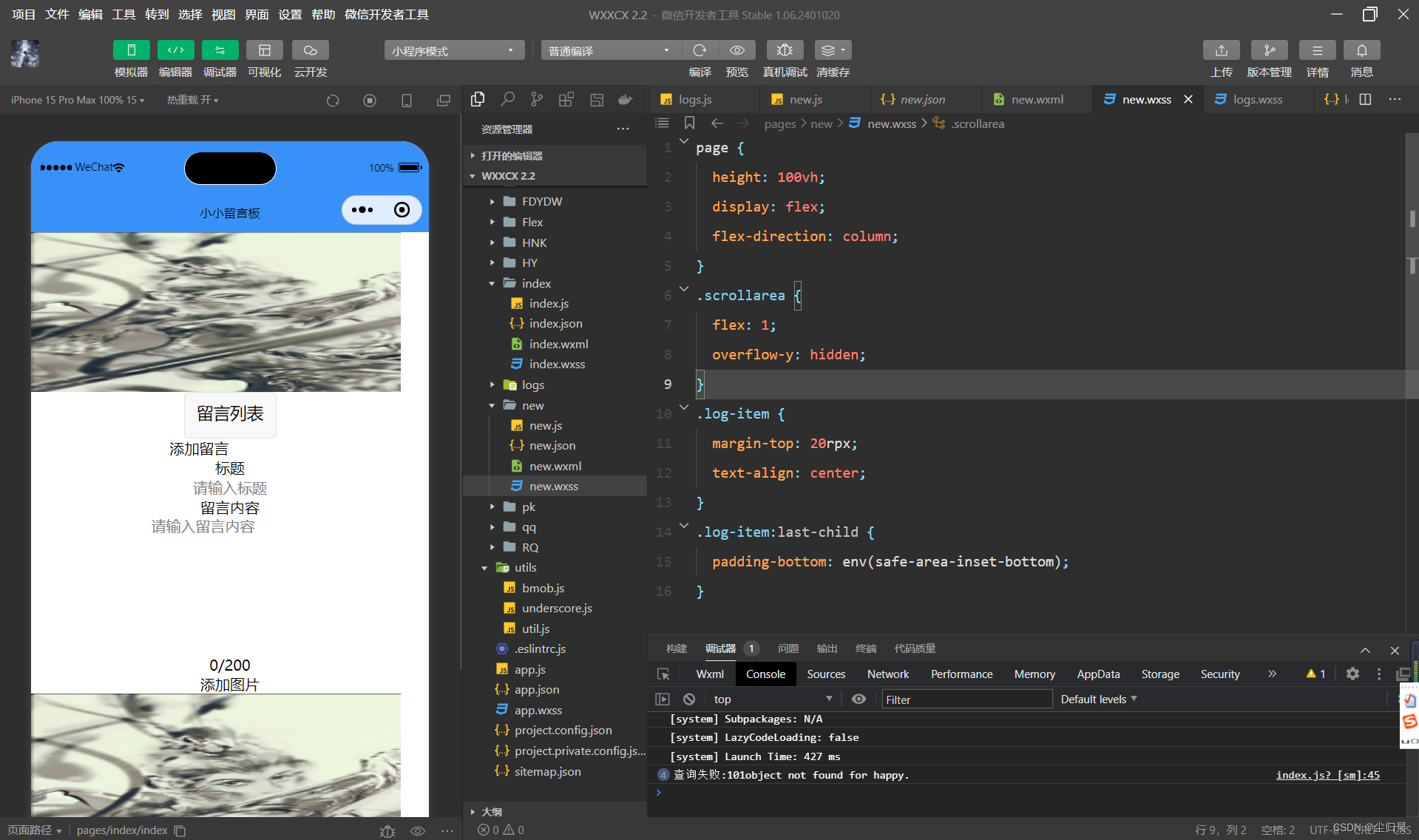Switch to new.wxml tab
This screenshot has height=840, width=1419.
pyautogui.click(x=1037, y=99)
